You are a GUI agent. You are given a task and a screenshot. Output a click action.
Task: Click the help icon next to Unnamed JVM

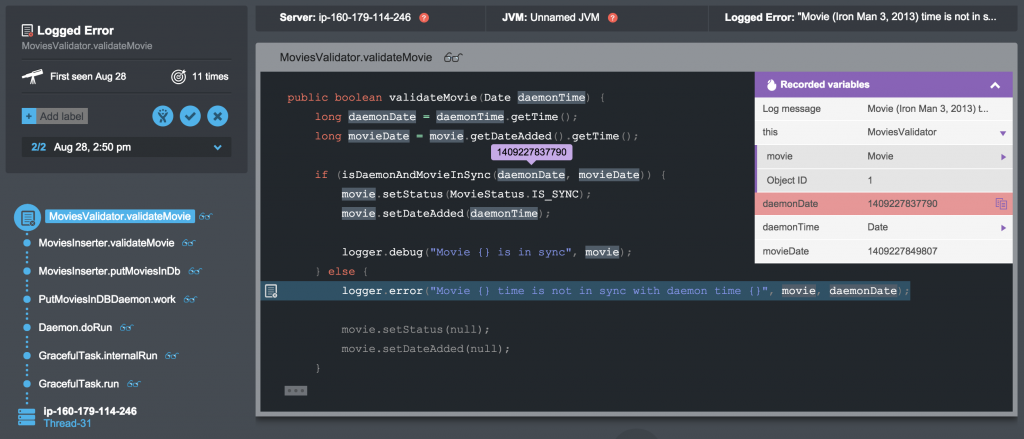tap(613, 18)
